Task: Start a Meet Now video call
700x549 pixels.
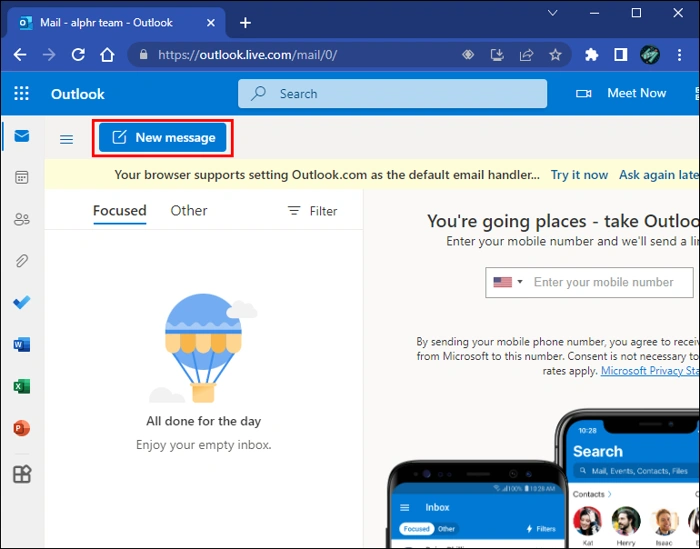Action: click(x=621, y=93)
